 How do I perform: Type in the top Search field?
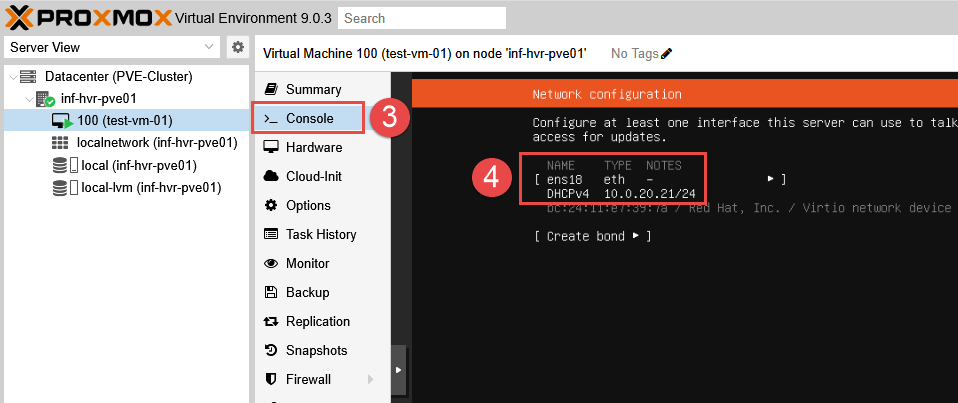tap(421, 18)
